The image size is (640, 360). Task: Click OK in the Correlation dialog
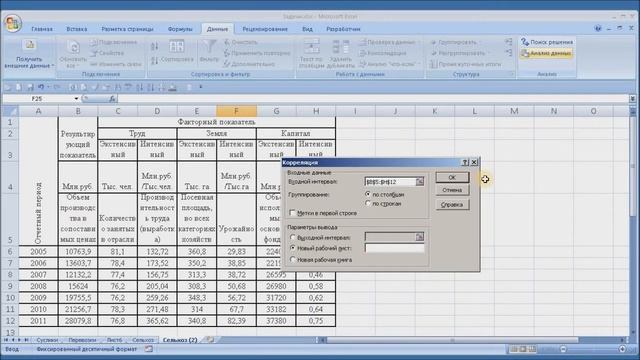click(452, 177)
